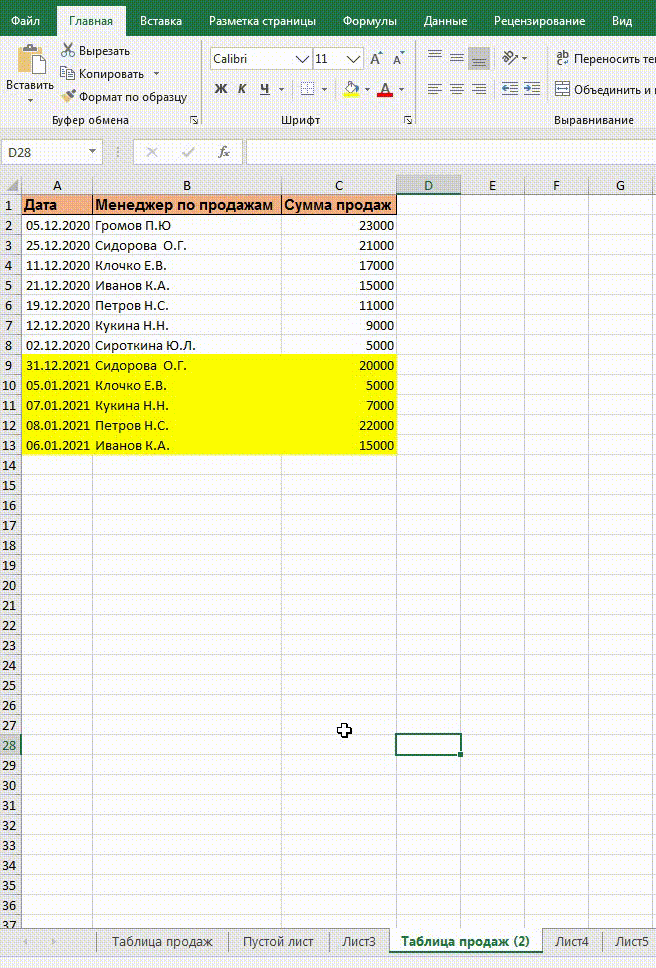Decrease font size with small A icon

click(399, 59)
